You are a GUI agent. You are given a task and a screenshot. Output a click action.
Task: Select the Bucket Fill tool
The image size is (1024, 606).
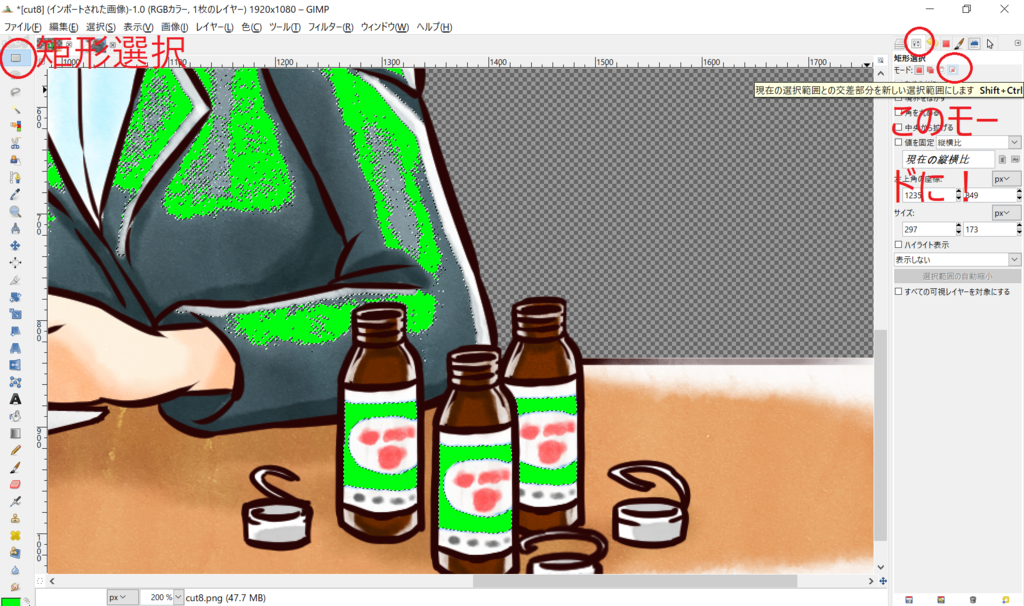16,416
